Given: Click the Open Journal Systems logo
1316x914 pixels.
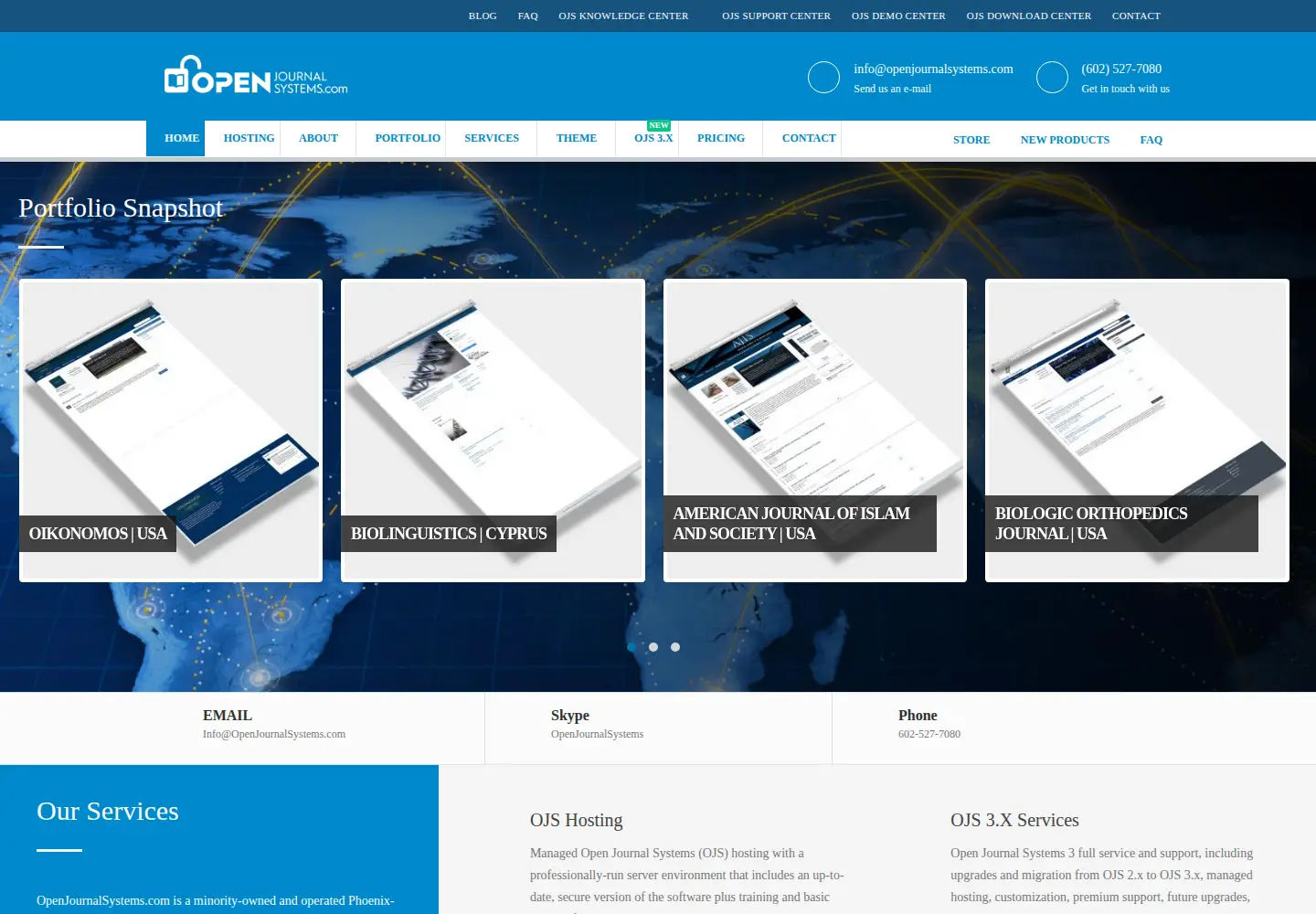Looking at the screenshot, I should coord(256,76).
